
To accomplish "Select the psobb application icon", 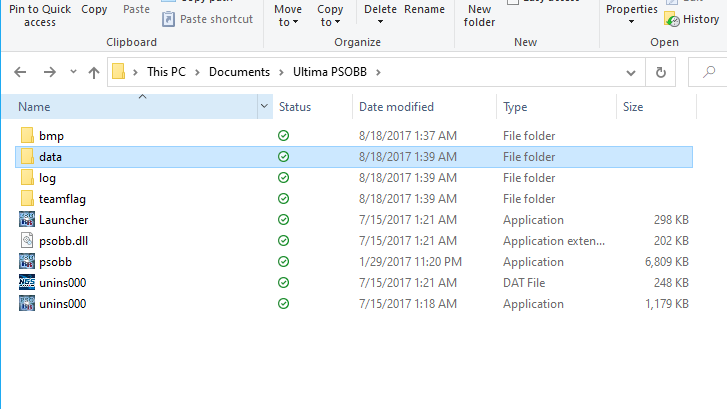I will [27, 262].
